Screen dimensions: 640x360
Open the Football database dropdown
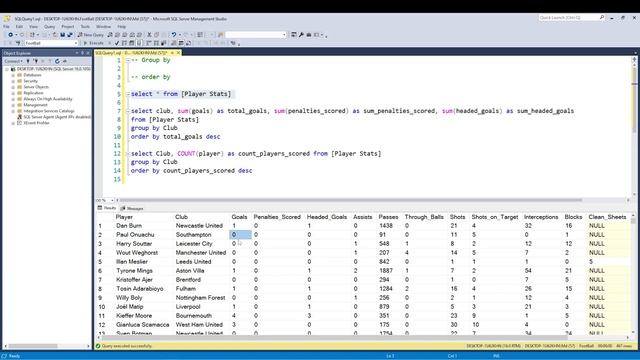point(76,43)
